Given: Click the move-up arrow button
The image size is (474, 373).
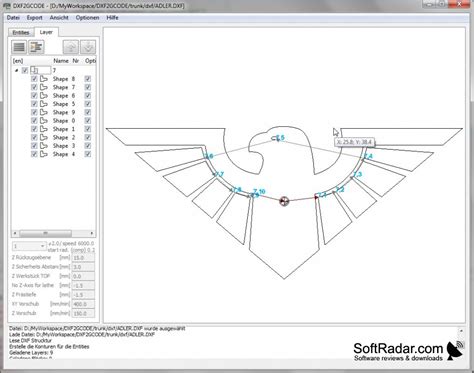Looking at the screenshot, I should [x=71, y=47].
